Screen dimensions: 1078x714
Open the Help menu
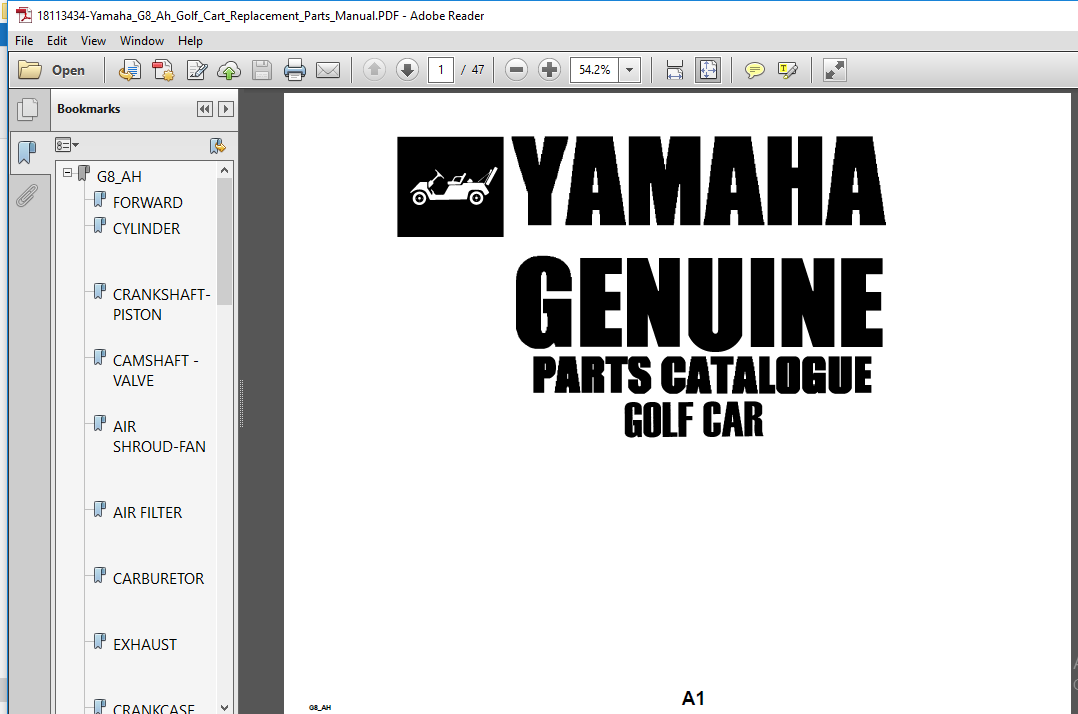tap(190, 41)
